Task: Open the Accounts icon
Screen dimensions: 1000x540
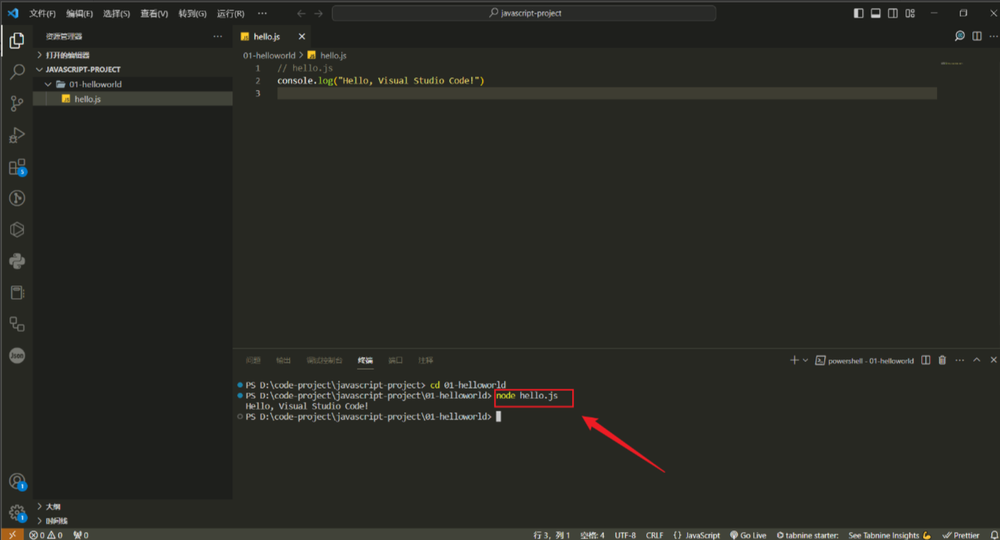Action: (x=17, y=481)
